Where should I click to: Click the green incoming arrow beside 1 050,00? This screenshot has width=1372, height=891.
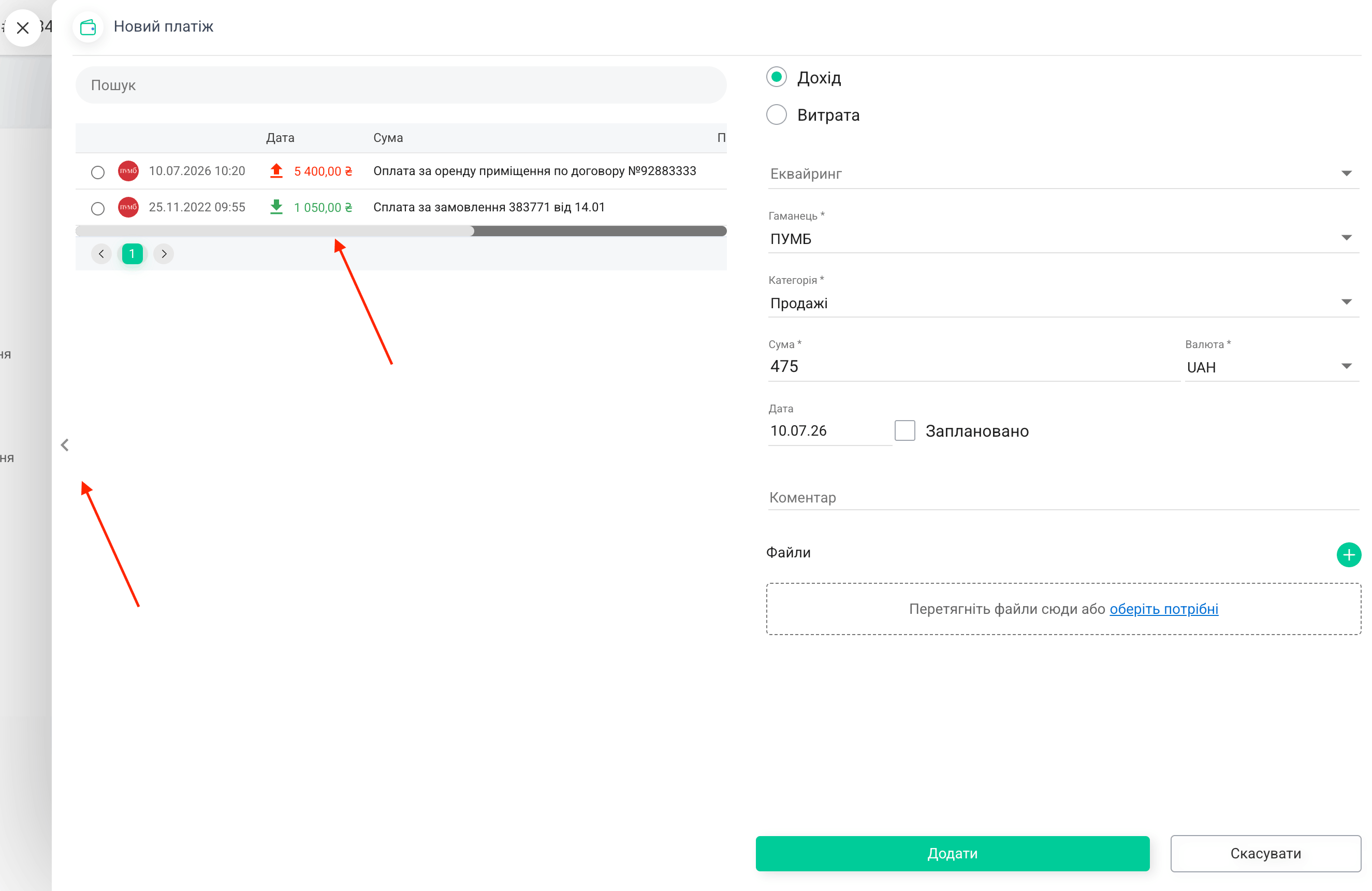(276, 207)
